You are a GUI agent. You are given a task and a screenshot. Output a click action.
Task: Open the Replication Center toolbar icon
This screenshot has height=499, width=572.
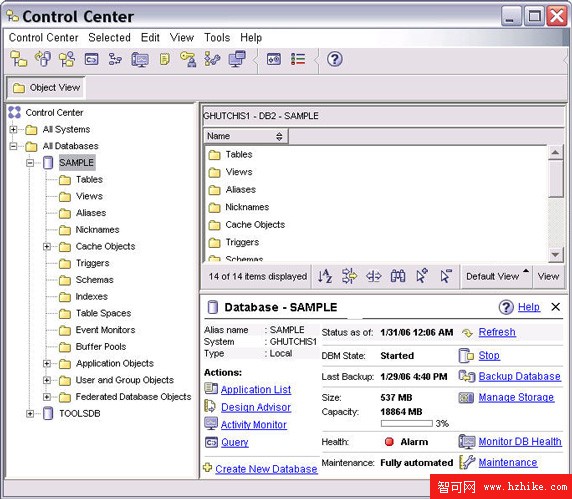coord(43,59)
